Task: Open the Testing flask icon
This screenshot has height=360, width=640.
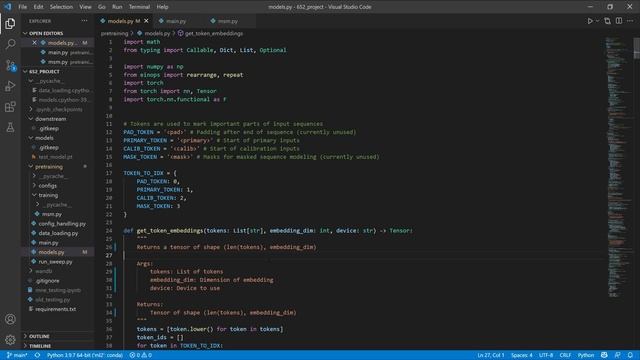Action: [10, 128]
